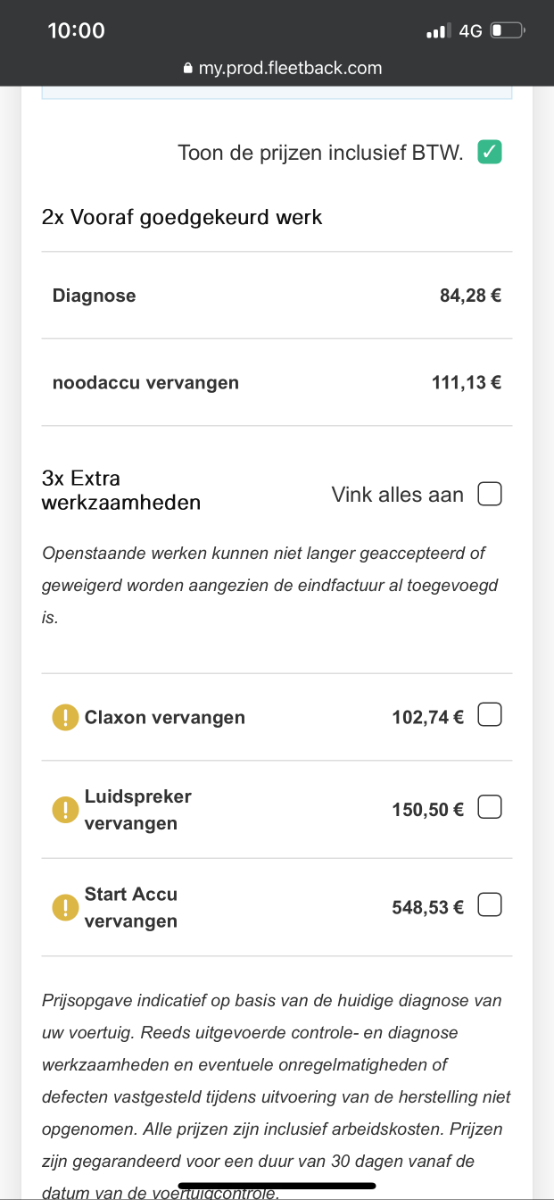Image resolution: width=554 pixels, height=1200 pixels.
Task: Click the warning icon beside Claxon vervangen
Action: tap(65, 717)
